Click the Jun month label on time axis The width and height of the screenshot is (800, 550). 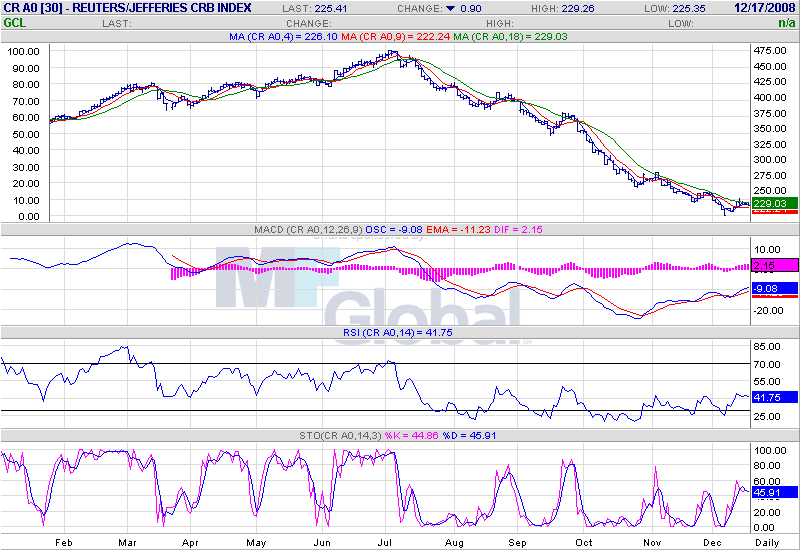(x=322, y=542)
